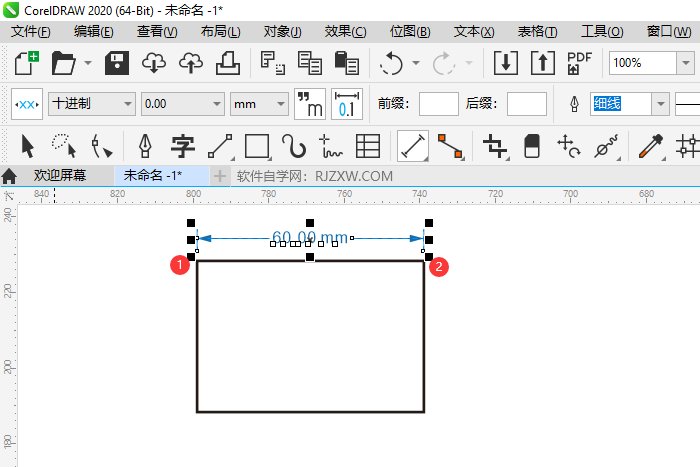The height and width of the screenshot is (467, 700).
Task: Import a file with down arrow icon
Action: tap(506, 63)
